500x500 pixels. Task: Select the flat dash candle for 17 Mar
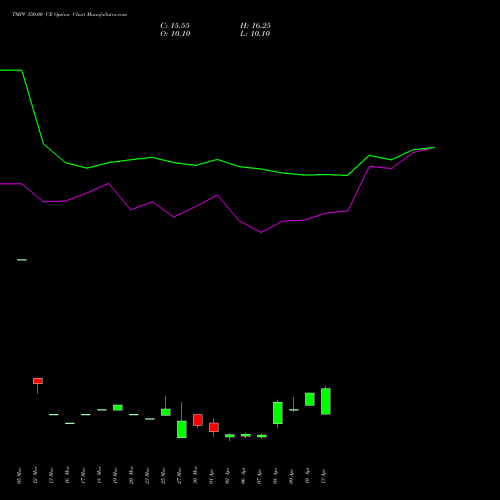click(86, 414)
